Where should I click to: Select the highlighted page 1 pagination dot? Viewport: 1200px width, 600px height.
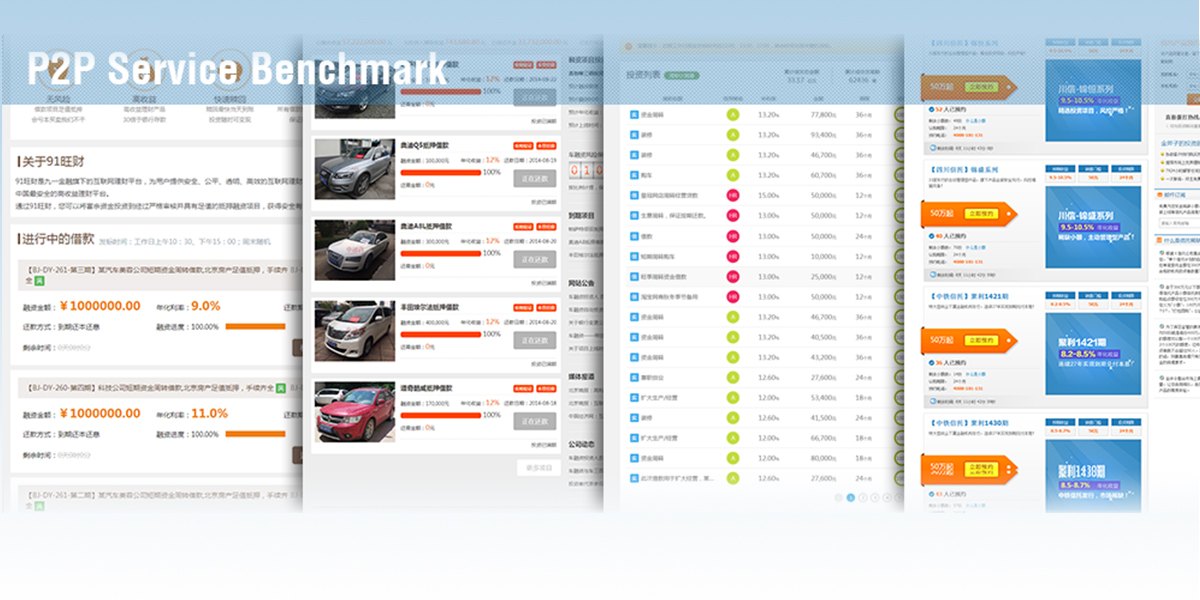point(850,497)
